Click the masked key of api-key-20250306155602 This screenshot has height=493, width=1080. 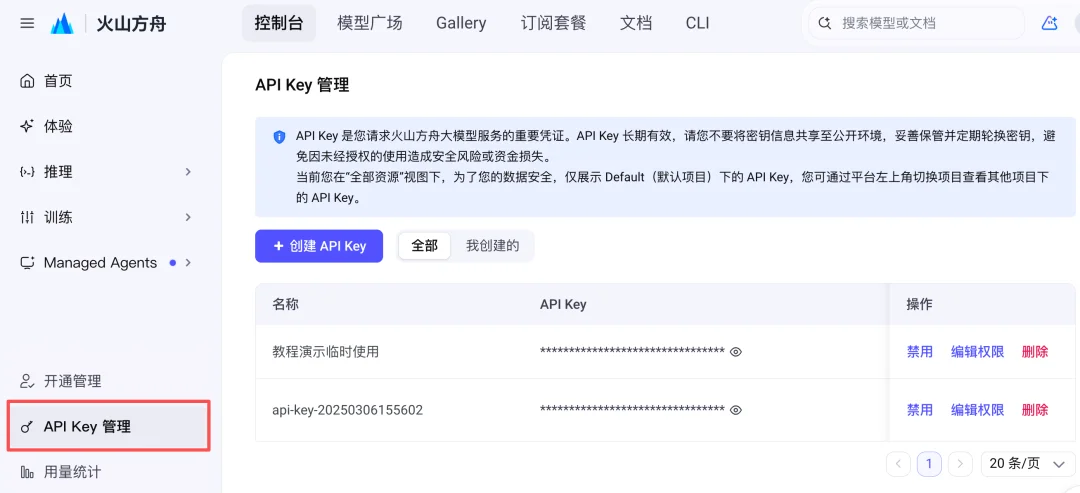[x=632, y=410]
